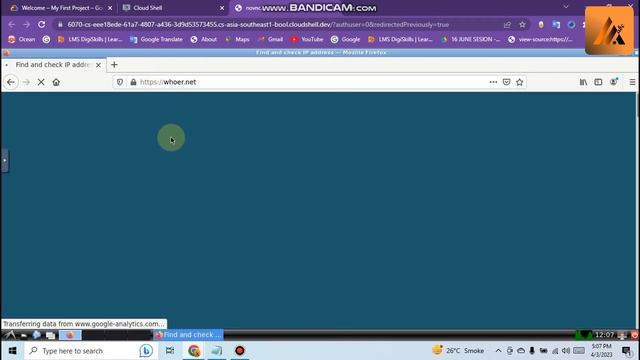Close the 'Welcome – My First Project' tab
The image size is (640, 360).
tap(110, 8)
